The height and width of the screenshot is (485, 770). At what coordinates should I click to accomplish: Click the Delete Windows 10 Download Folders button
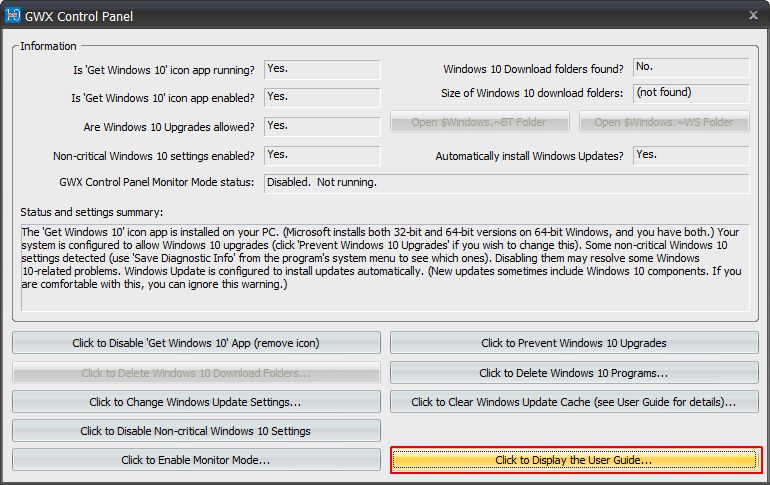[x=196, y=373]
